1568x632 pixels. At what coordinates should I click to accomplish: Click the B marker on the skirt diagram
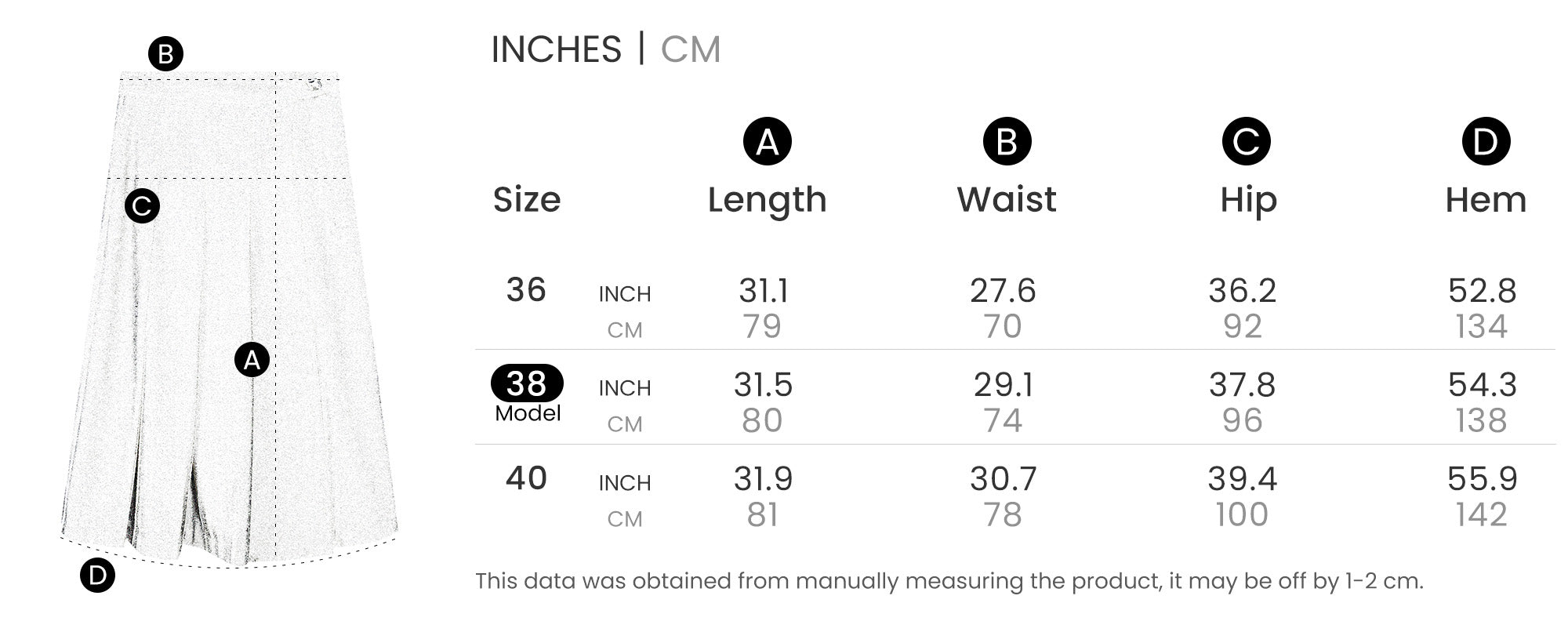[x=165, y=54]
